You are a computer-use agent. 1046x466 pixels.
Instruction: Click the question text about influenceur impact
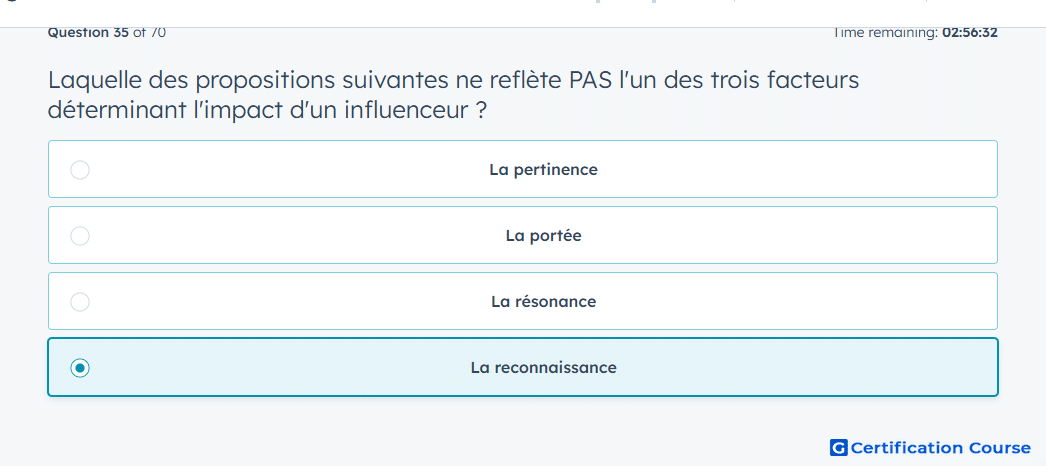[454, 95]
